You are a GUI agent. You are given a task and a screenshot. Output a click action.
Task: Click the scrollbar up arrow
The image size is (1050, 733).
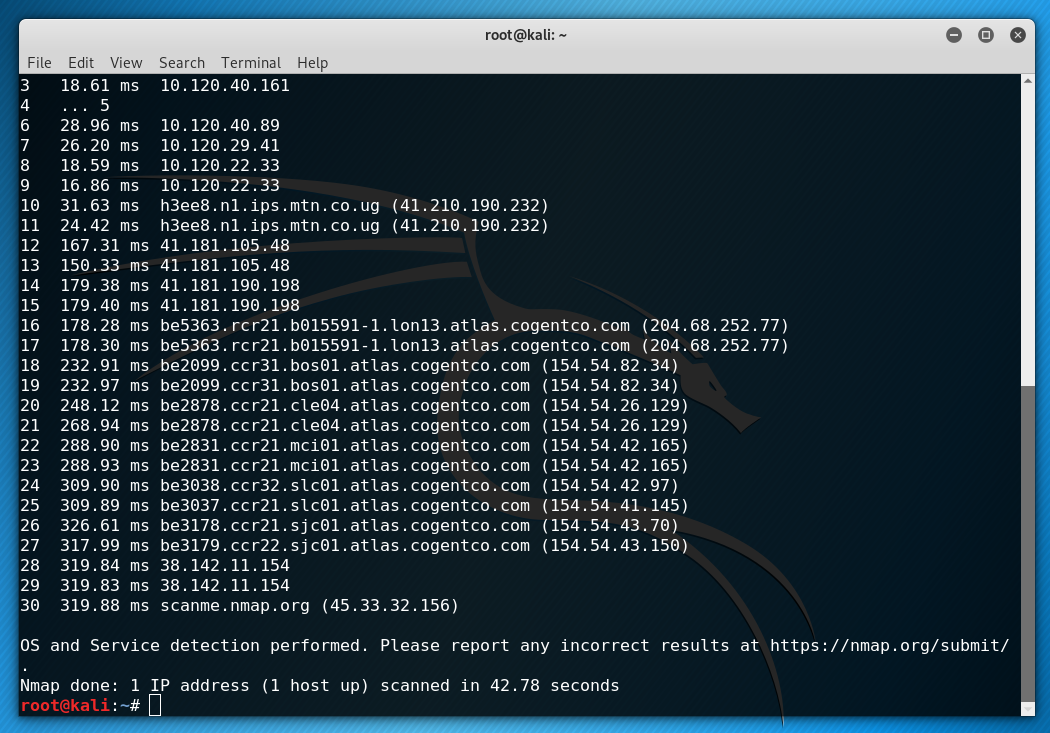click(1028, 81)
